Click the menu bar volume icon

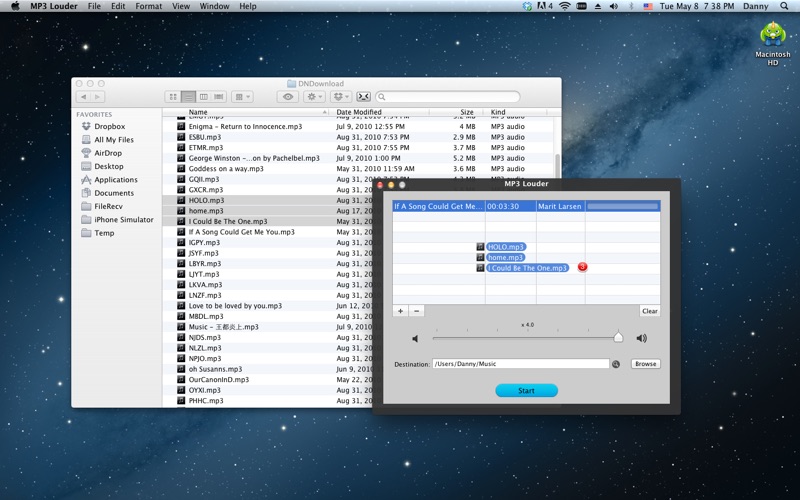(614, 6)
